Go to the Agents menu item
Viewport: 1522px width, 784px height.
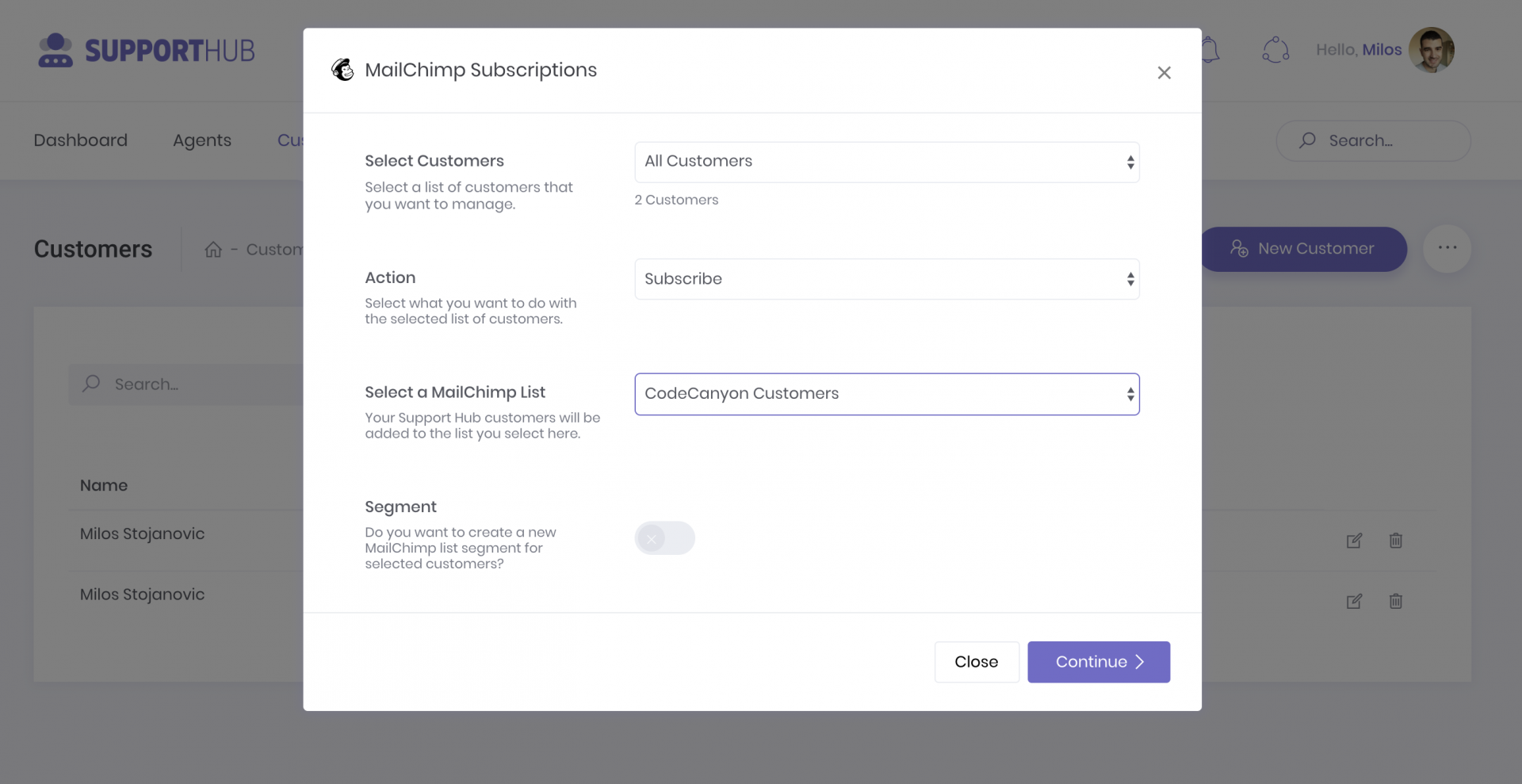click(202, 140)
